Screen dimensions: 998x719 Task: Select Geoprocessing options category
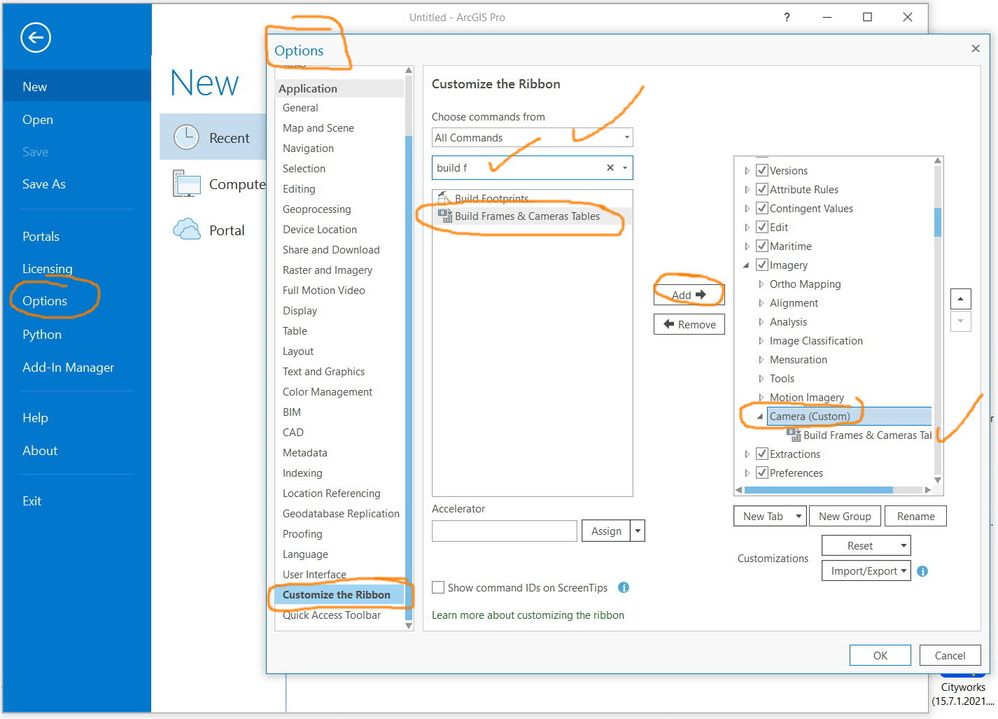(x=316, y=209)
